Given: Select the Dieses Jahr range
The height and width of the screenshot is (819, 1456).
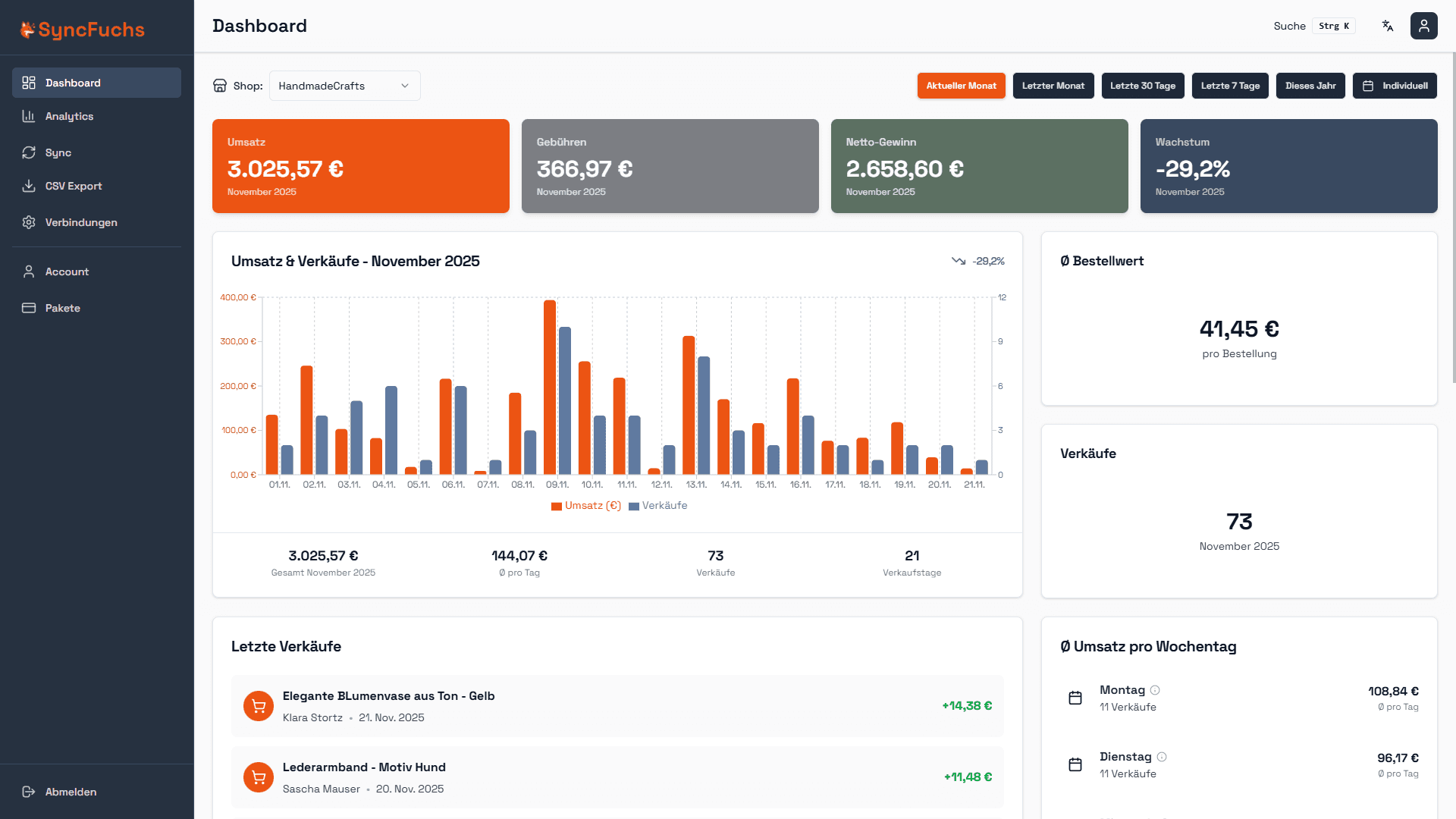Looking at the screenshot, I should coord(1310,86).
